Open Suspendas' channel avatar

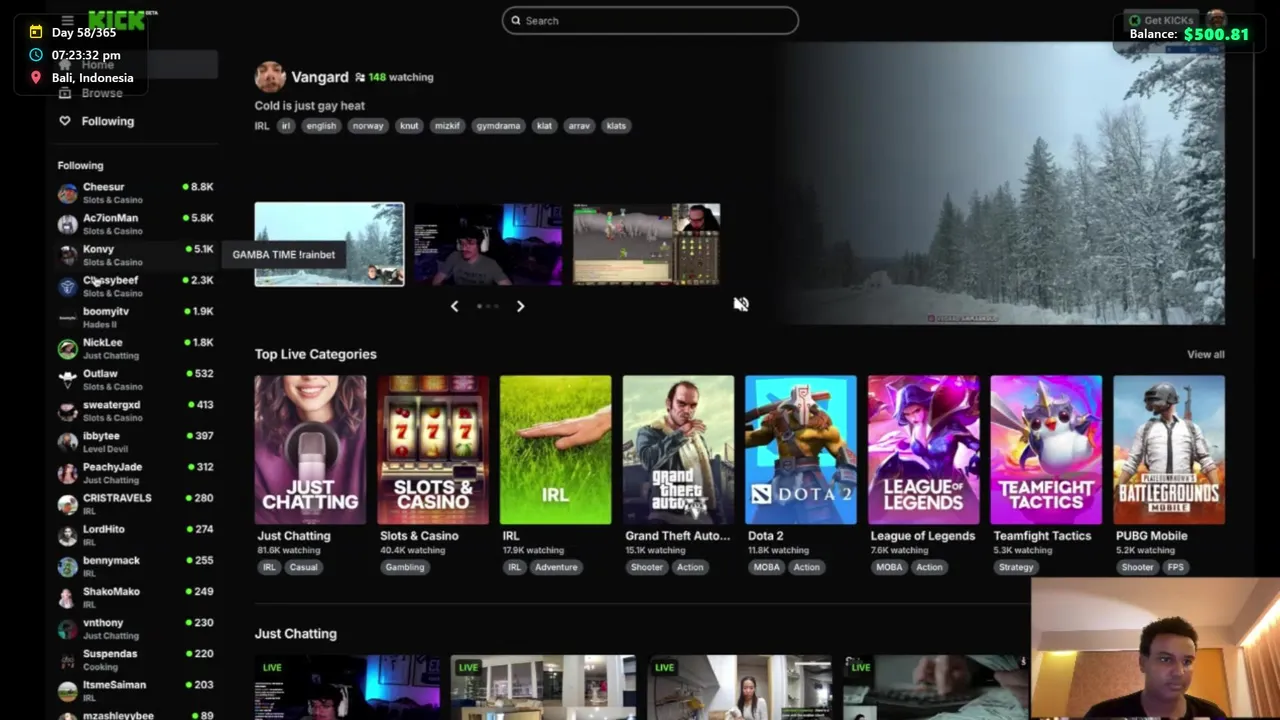67,660
